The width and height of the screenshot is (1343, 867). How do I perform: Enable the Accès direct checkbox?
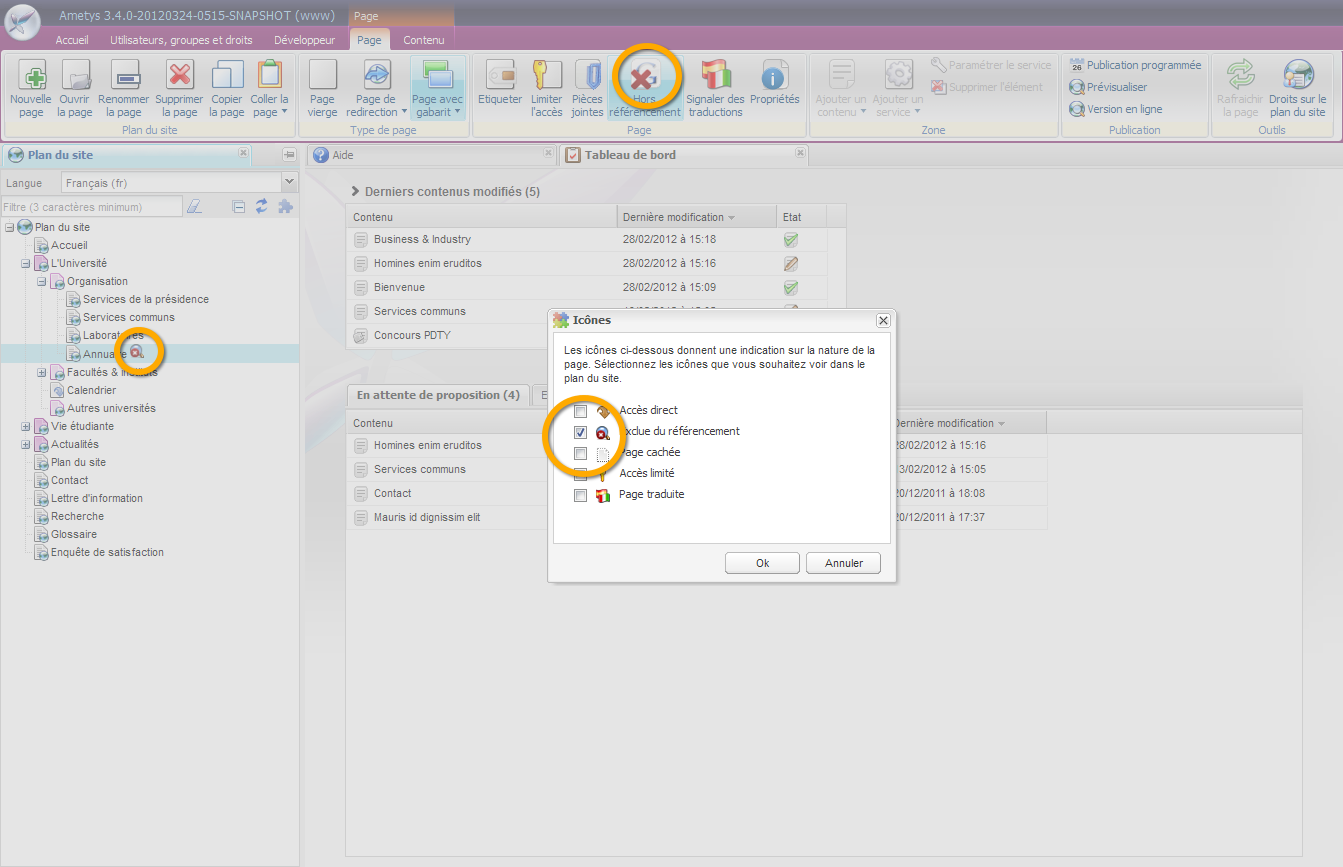[580, 411]
